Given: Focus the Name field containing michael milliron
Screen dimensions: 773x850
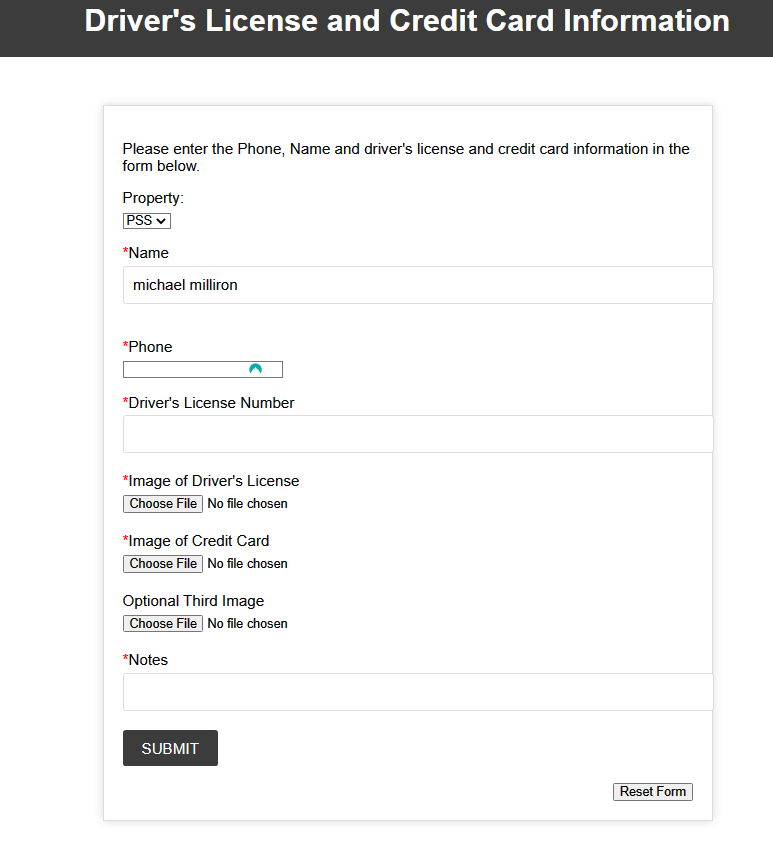Looking at the screenshot, I should (417, 285).
